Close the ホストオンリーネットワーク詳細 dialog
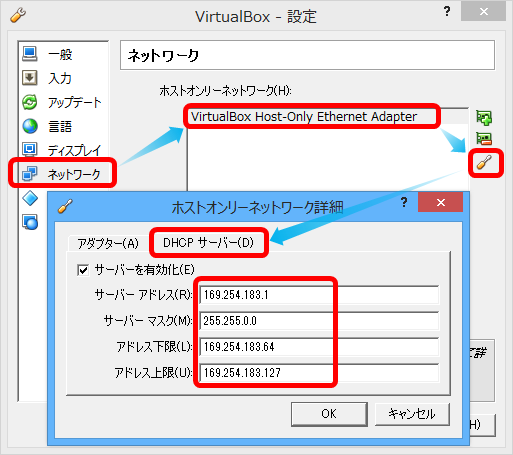The width and height of the screenshot is (513, 455). pos(441,202)
